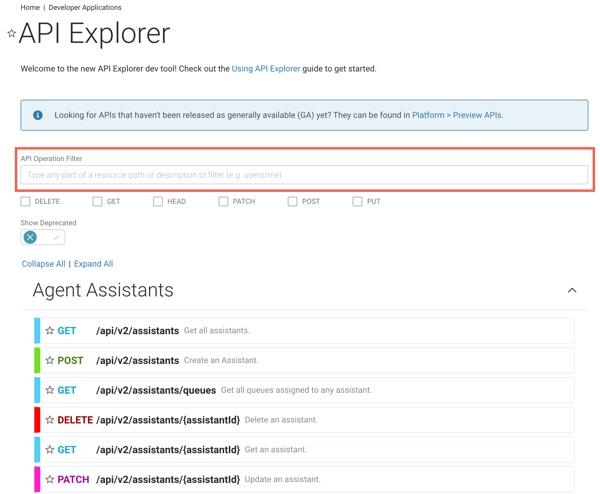Star the API Explorer page title
The height and width of the screenshot is (494, 600).
tap(12, 33)
